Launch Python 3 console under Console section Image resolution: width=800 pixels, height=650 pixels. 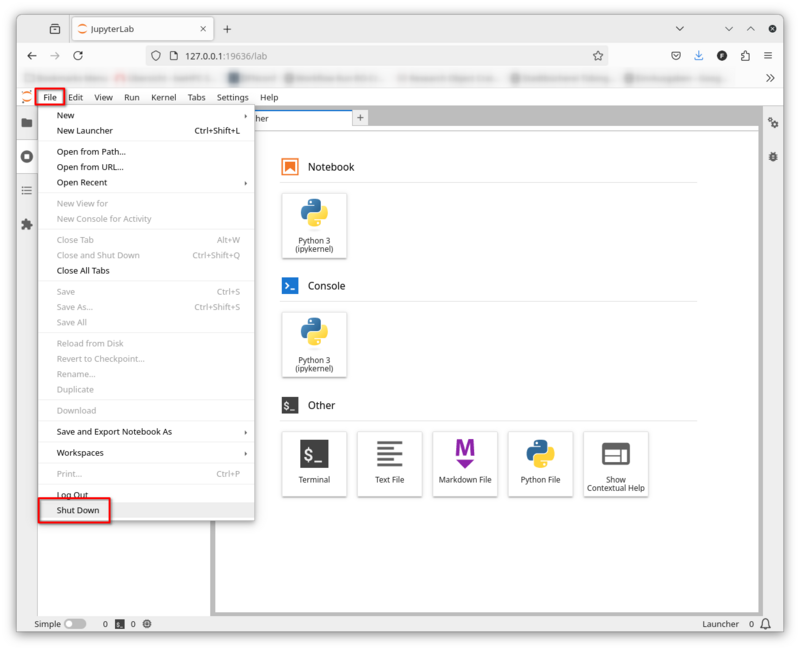pyautogui.click(x=314, y=345)
